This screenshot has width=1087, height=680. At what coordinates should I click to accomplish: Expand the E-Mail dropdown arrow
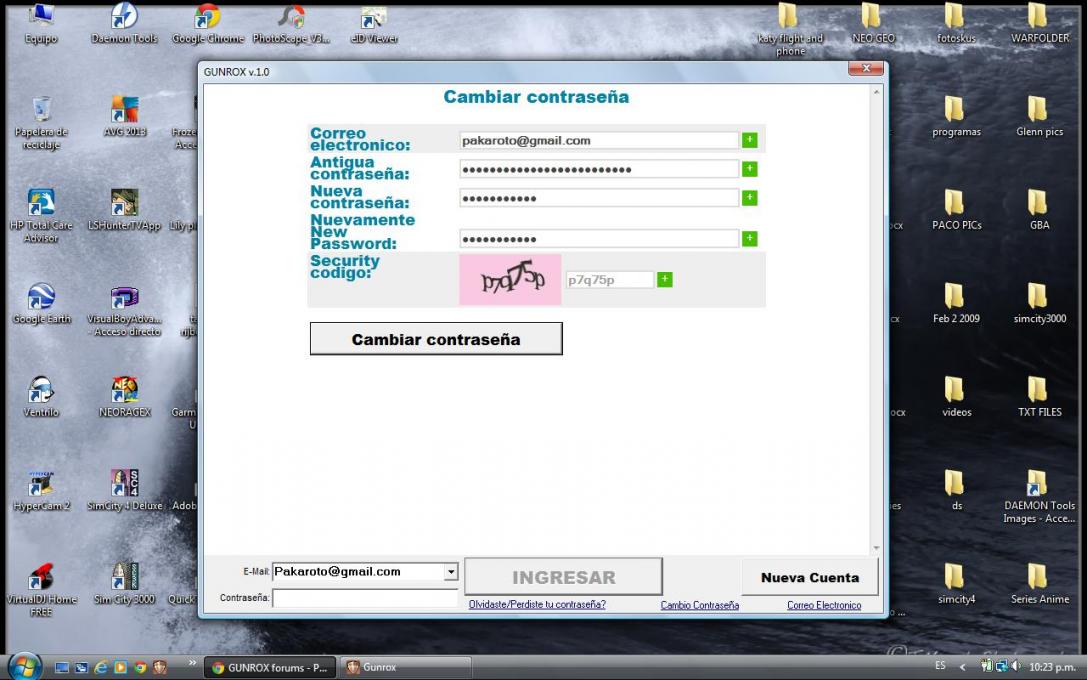[451, 572]
